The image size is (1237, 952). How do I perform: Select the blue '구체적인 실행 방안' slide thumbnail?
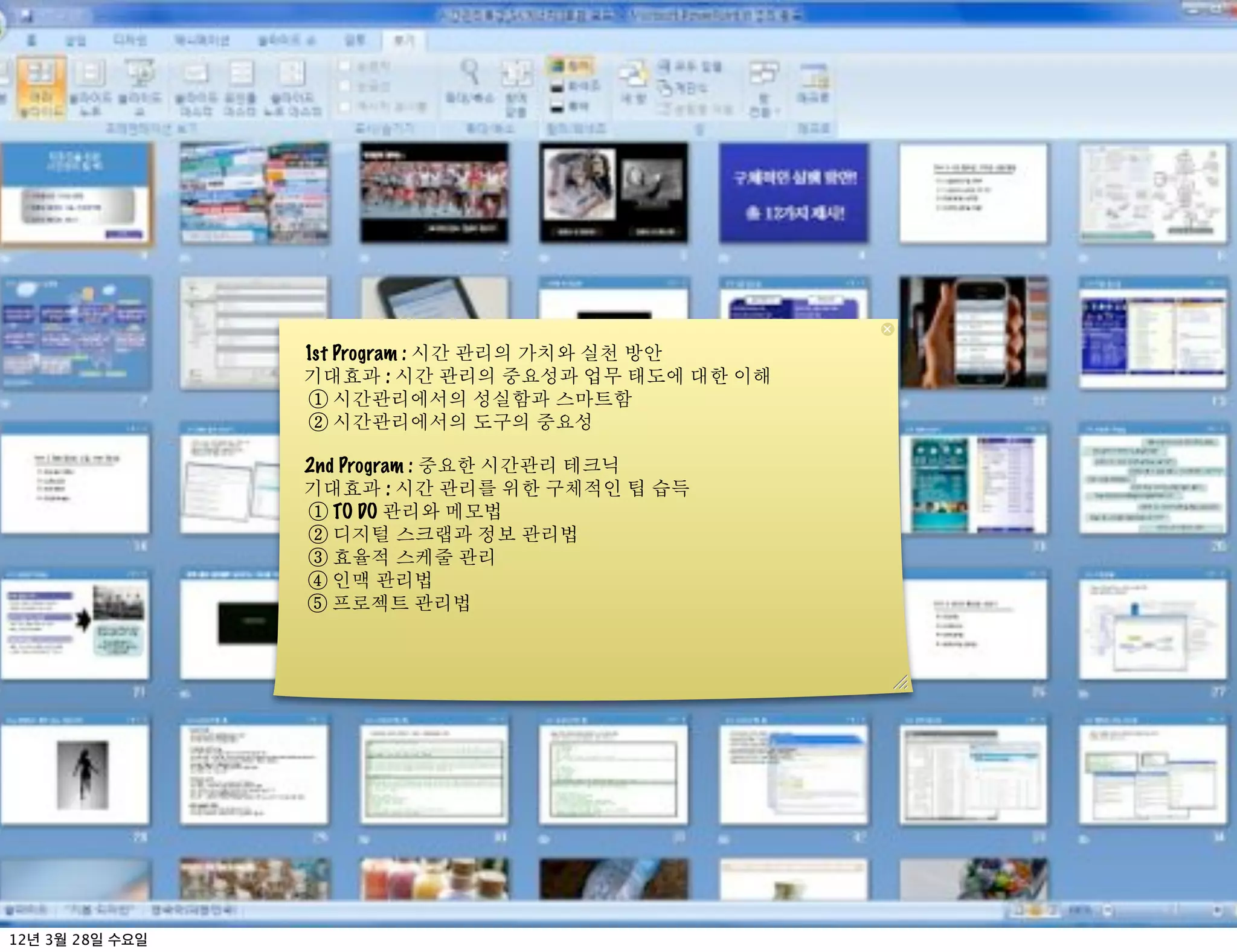pos(793,193)
